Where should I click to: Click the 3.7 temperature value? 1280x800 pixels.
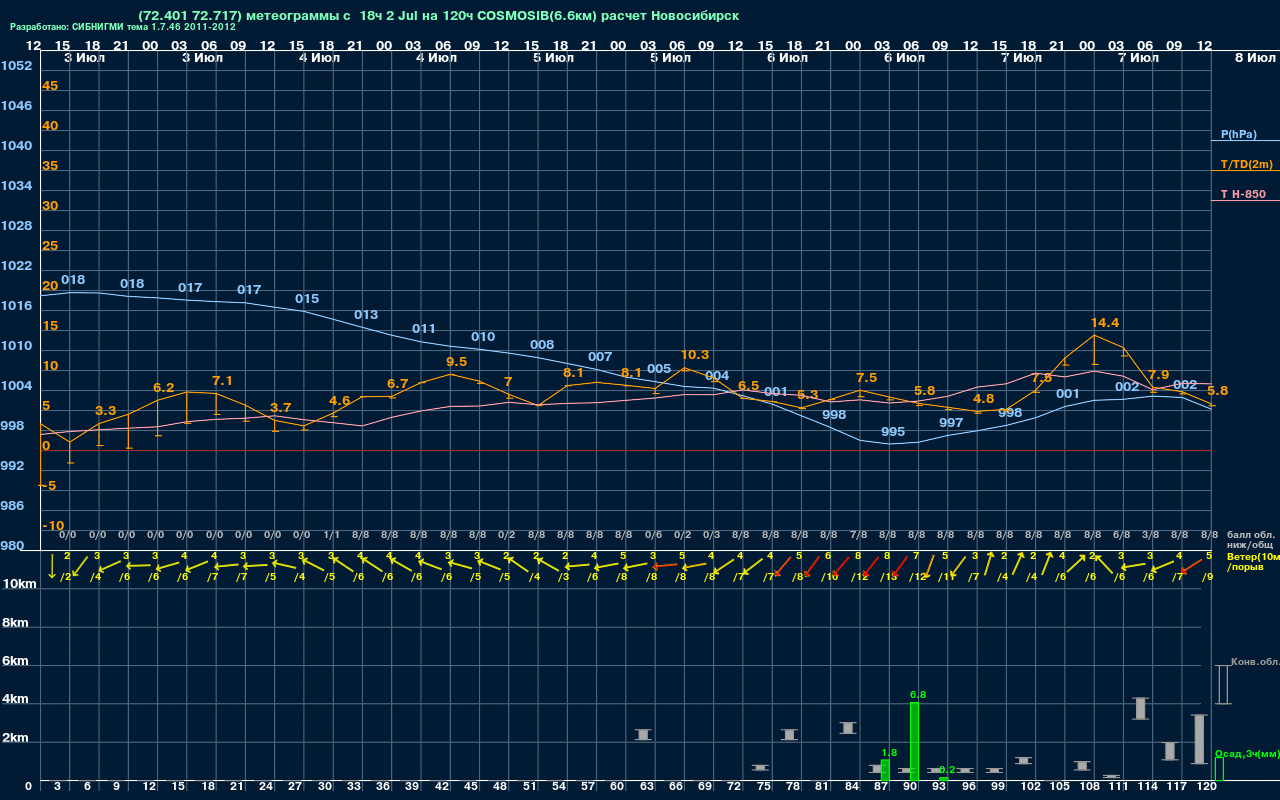(281, 408)
